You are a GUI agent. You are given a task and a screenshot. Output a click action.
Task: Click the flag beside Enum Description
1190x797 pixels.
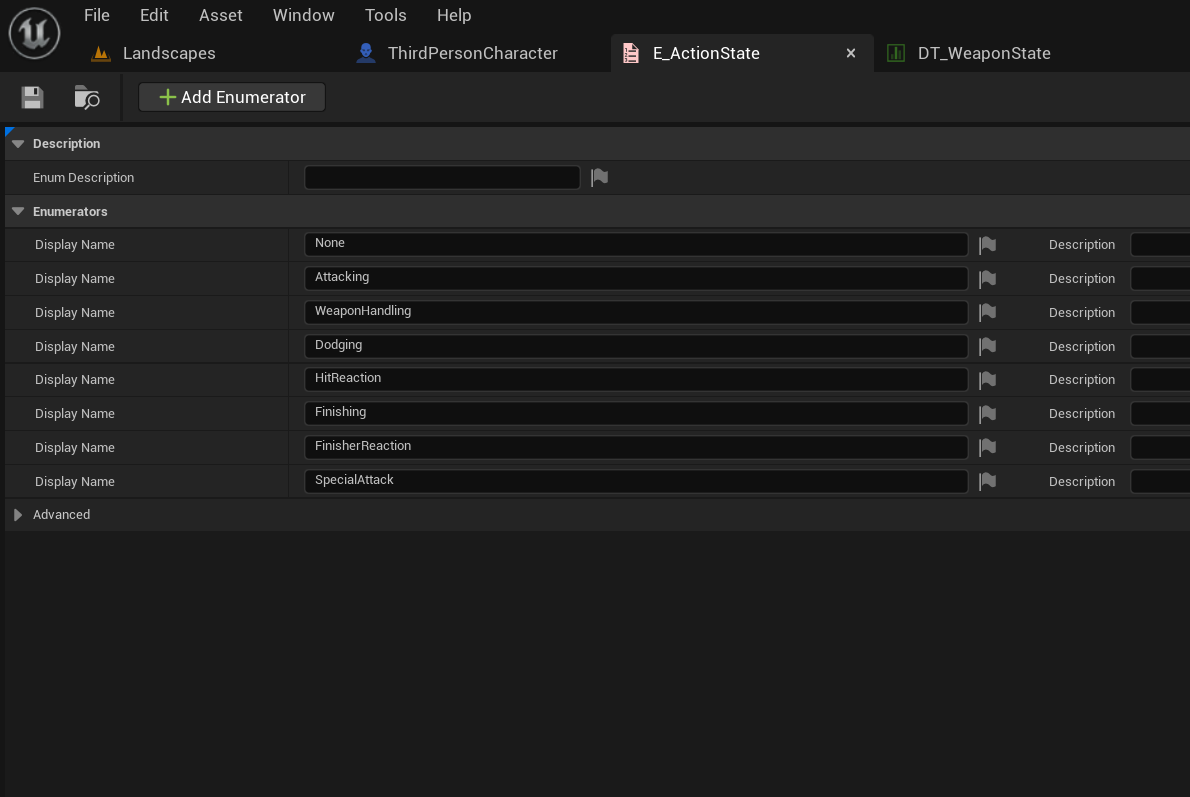(598, 176)
